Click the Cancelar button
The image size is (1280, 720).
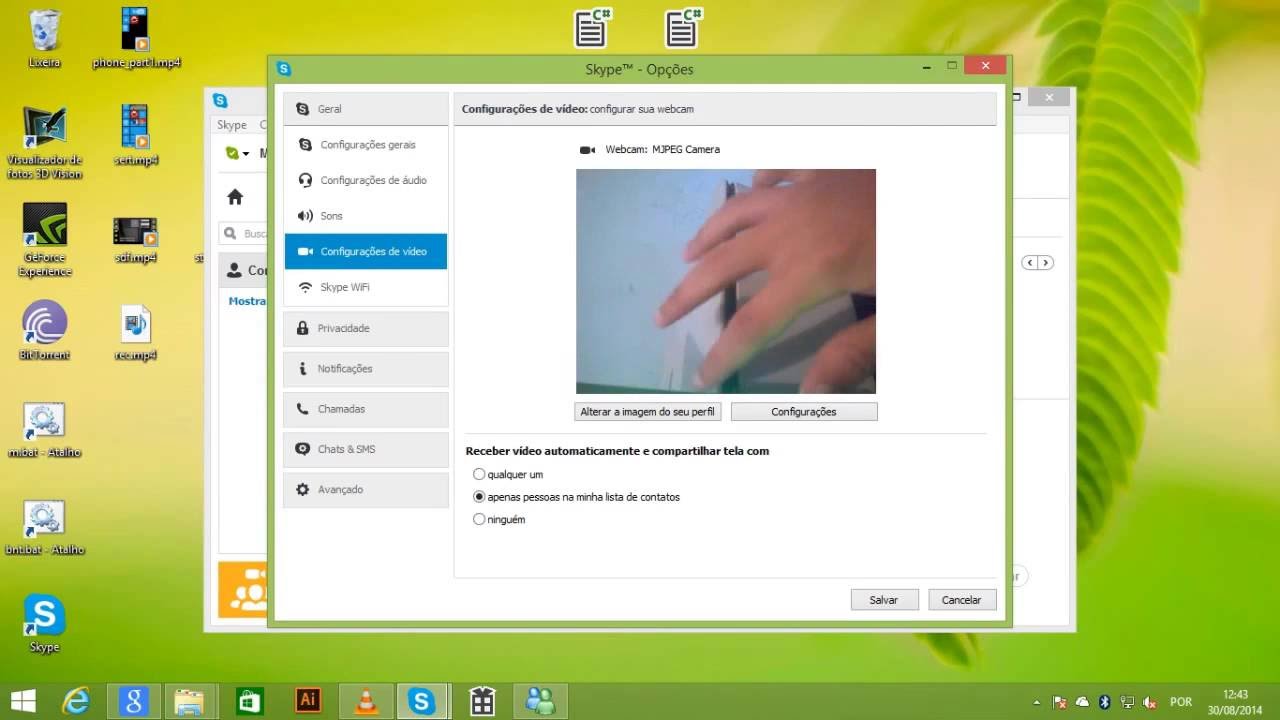click(962, 600)
